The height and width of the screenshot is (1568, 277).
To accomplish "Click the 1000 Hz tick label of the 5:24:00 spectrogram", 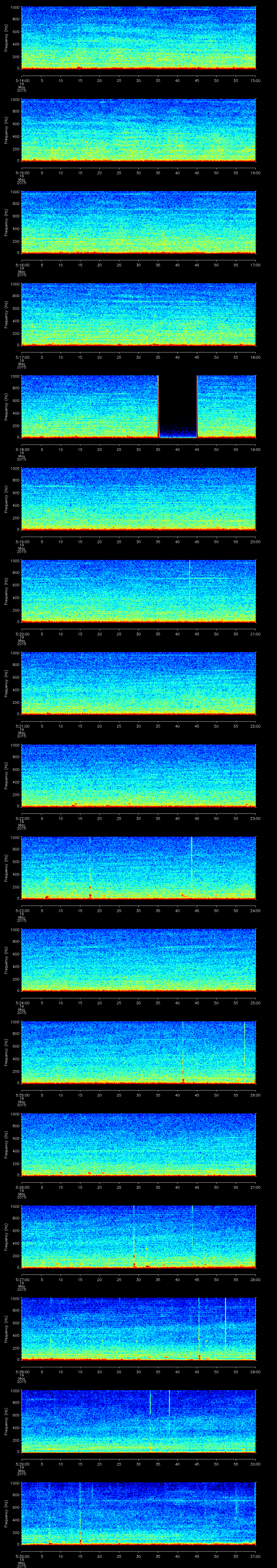I will coord(15,930).
